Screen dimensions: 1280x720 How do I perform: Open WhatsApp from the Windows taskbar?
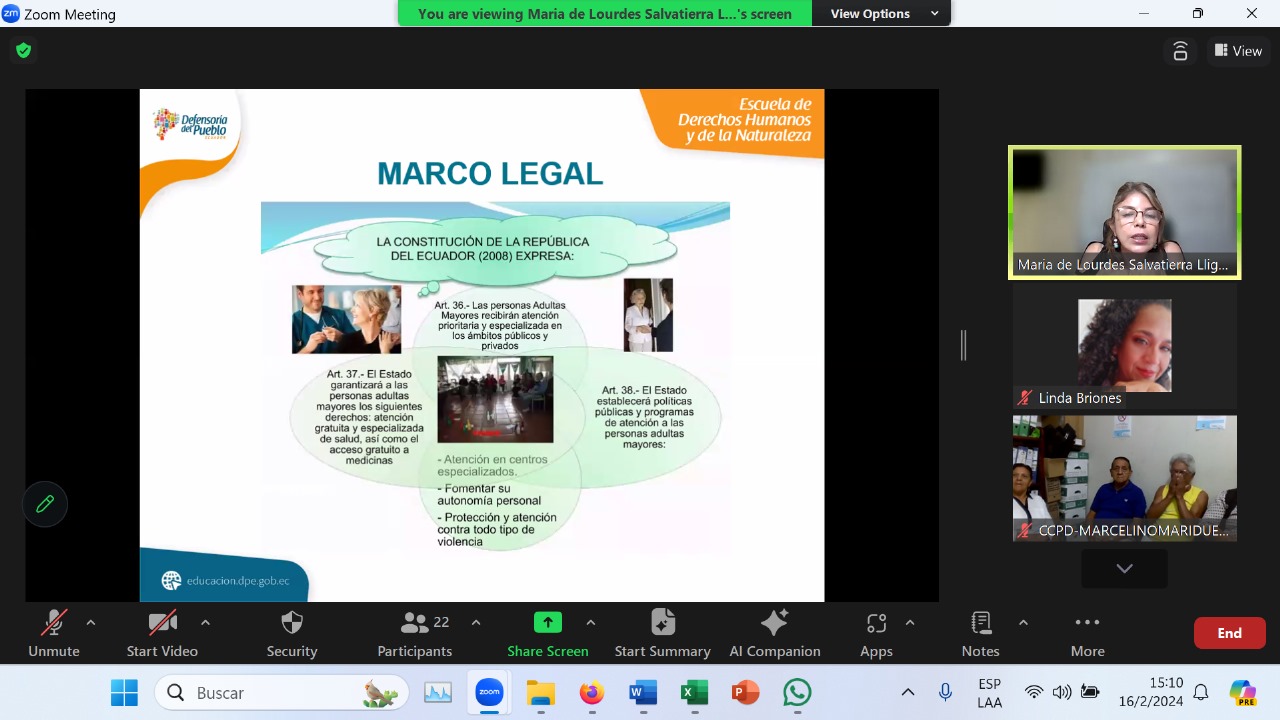click(797, 692)
